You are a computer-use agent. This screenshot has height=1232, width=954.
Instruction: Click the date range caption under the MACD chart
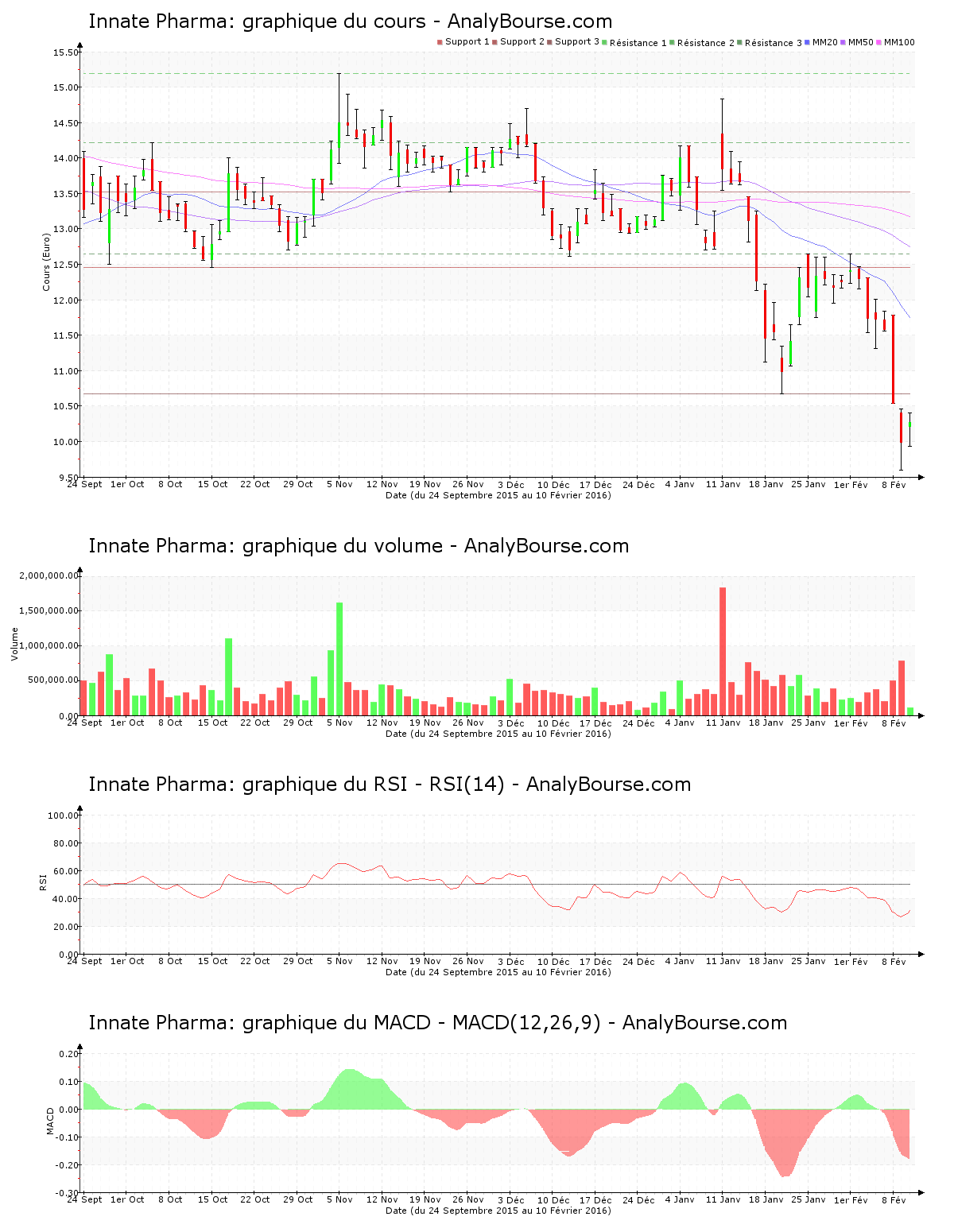(x=498, y=1211)
